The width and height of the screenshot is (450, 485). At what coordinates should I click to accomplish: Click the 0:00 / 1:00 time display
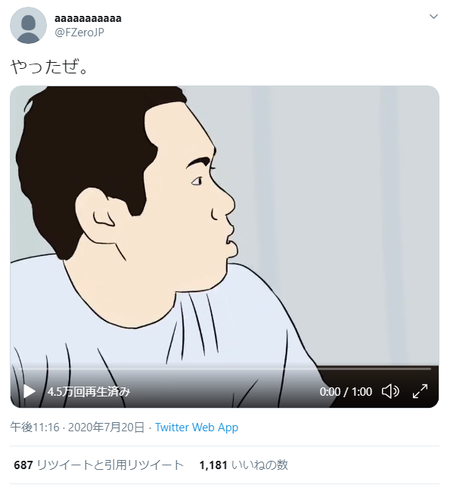[x=346, y=391]
